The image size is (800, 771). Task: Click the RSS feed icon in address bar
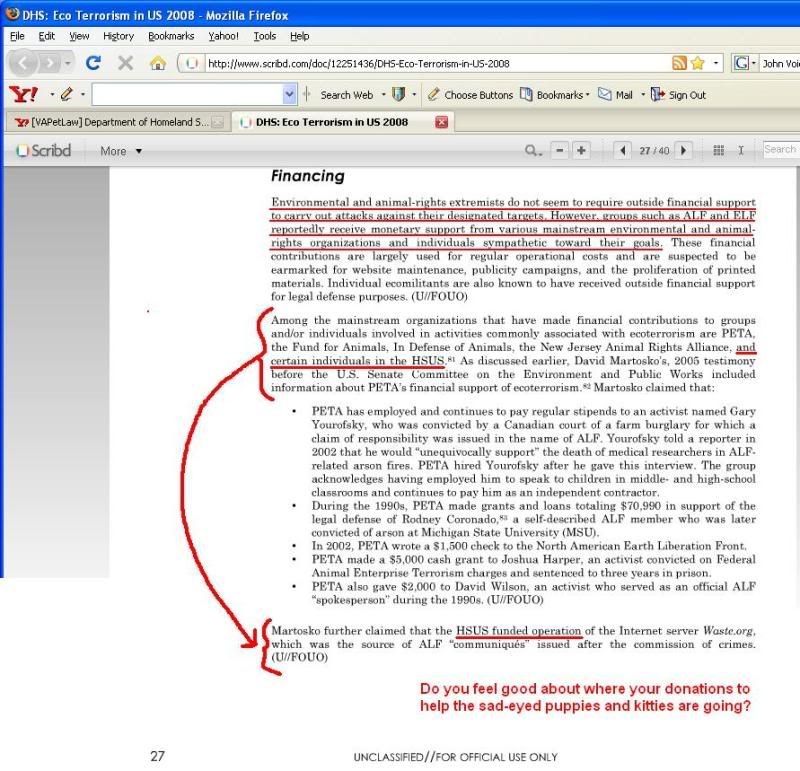point(679,63)
